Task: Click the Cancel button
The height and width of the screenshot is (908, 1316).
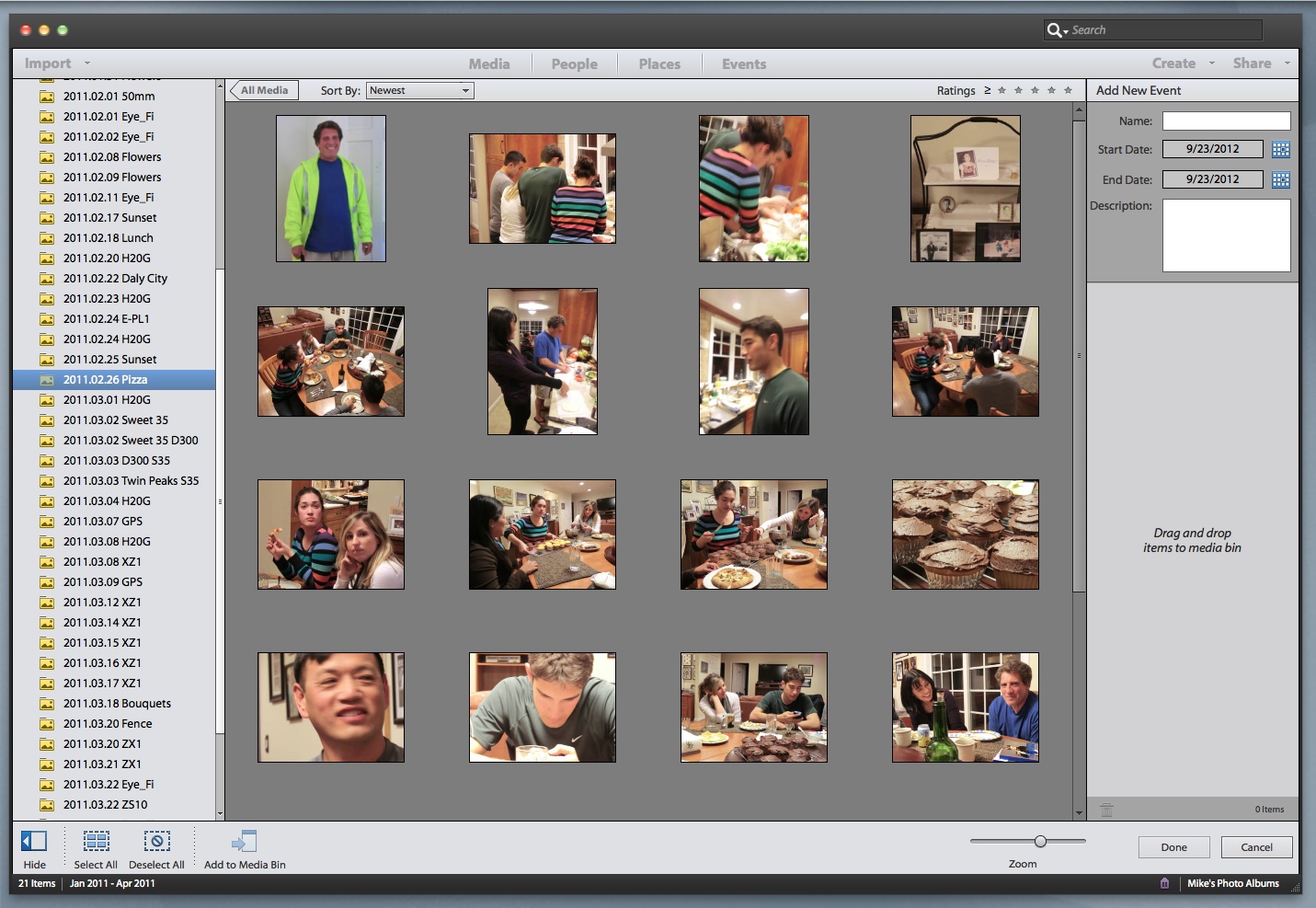Action: click(x=1256, y=847)
